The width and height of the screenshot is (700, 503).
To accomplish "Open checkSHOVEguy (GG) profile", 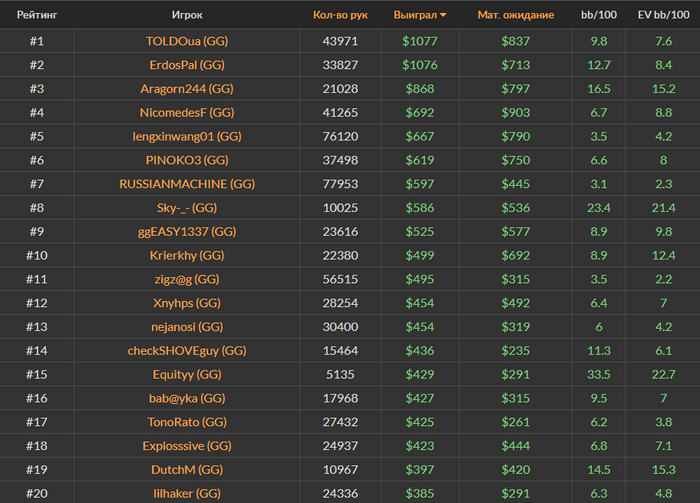I will pos(187,350).
